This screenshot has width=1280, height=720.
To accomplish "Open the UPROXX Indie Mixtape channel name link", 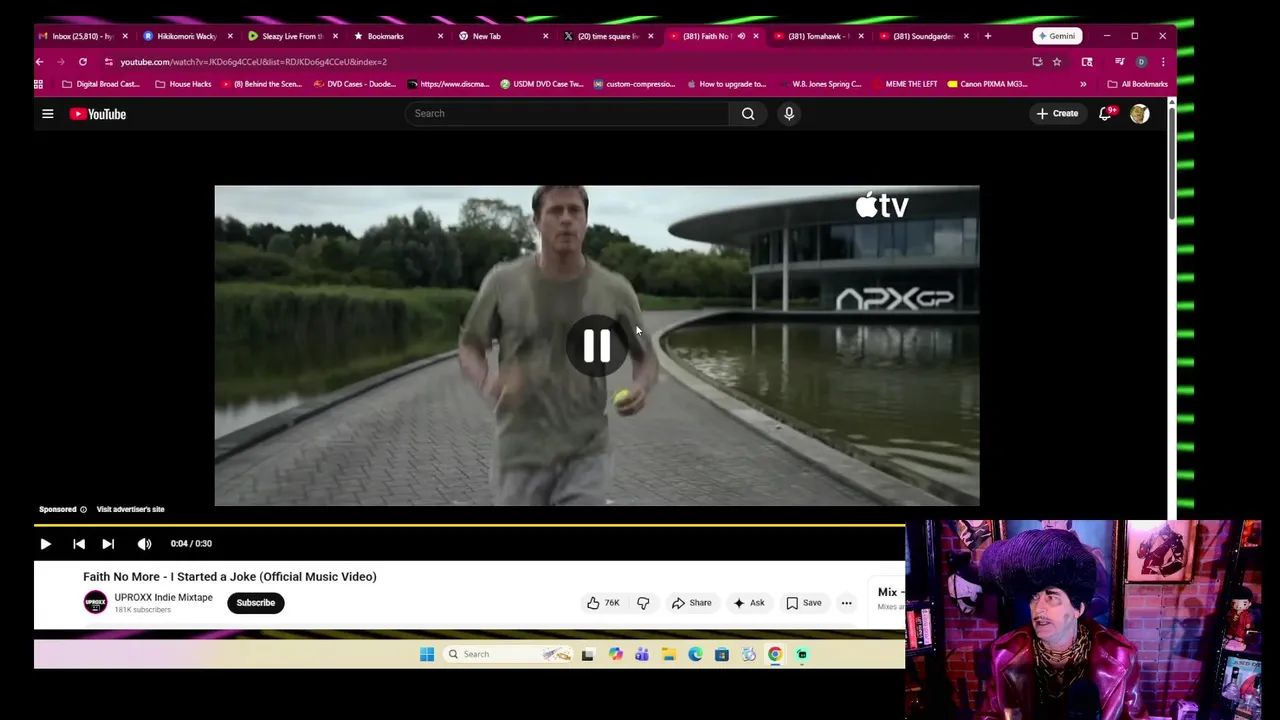I will pos(163,597).
